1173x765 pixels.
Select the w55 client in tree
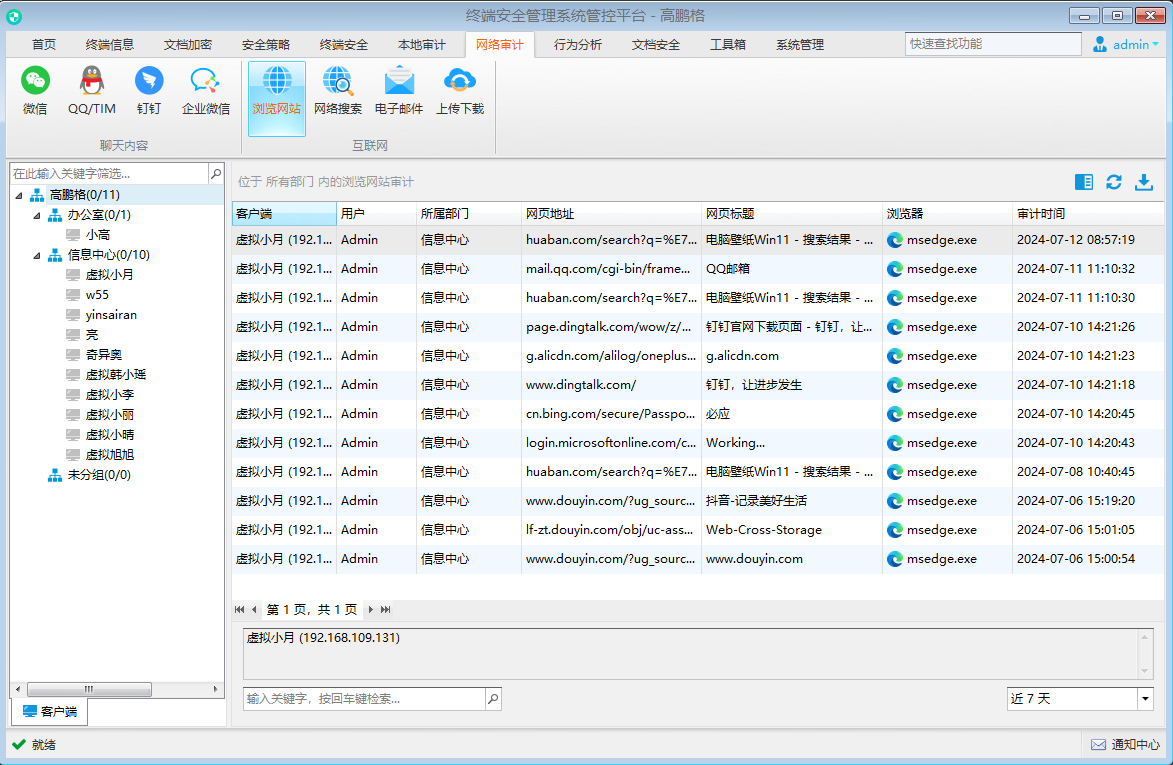coord(97,295)
